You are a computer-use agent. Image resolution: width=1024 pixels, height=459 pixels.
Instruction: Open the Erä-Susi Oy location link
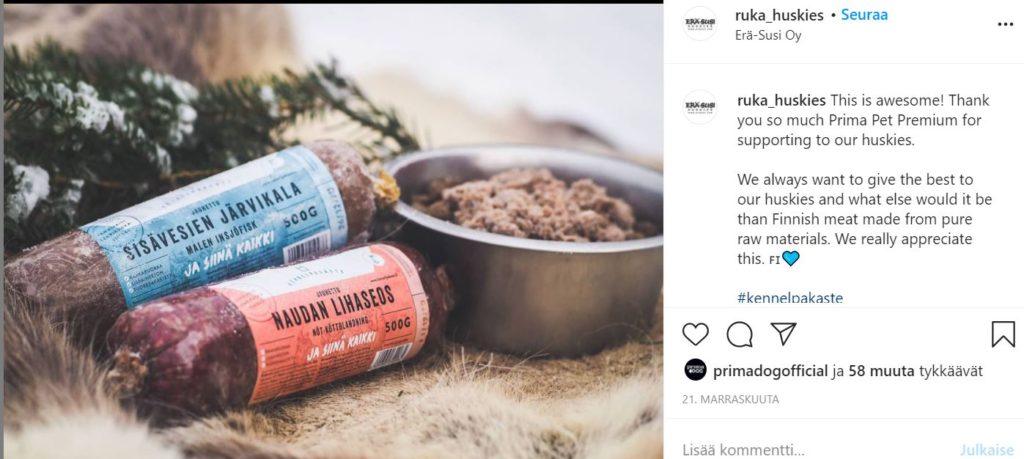point(767,35)
